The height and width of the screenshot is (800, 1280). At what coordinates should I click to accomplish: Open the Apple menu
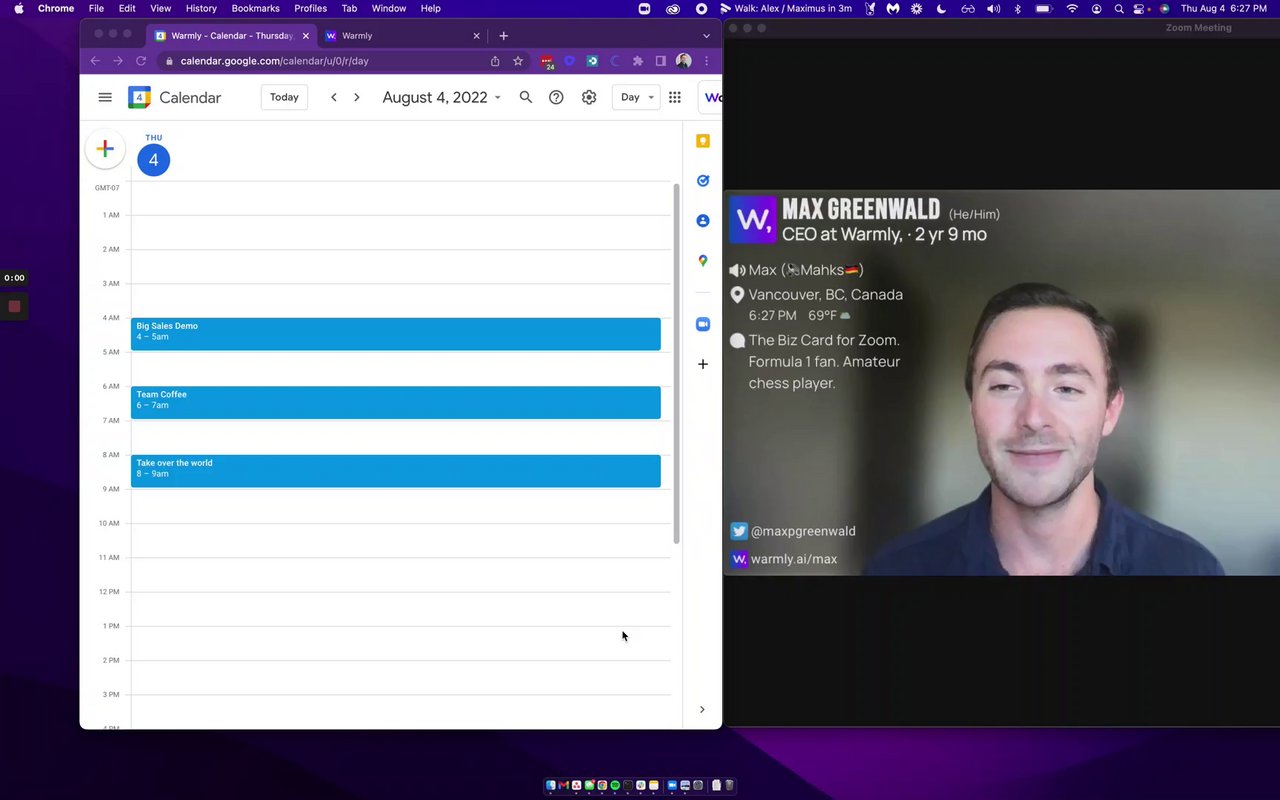[x=19, y=8]
